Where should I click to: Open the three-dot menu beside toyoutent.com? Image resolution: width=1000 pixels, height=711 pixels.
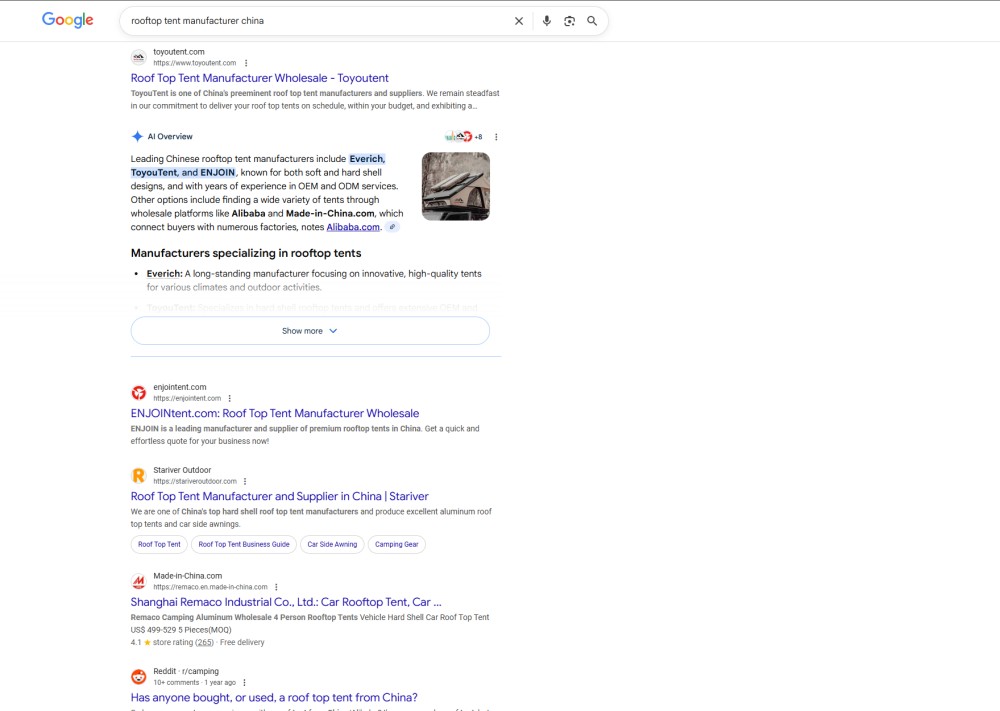246,62
